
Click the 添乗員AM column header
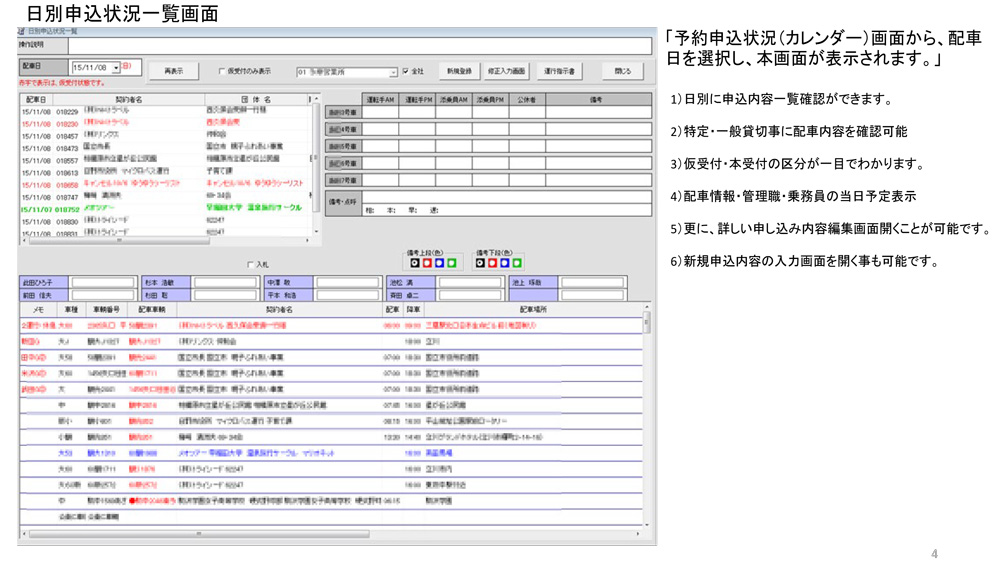click(x=454, y=99)
